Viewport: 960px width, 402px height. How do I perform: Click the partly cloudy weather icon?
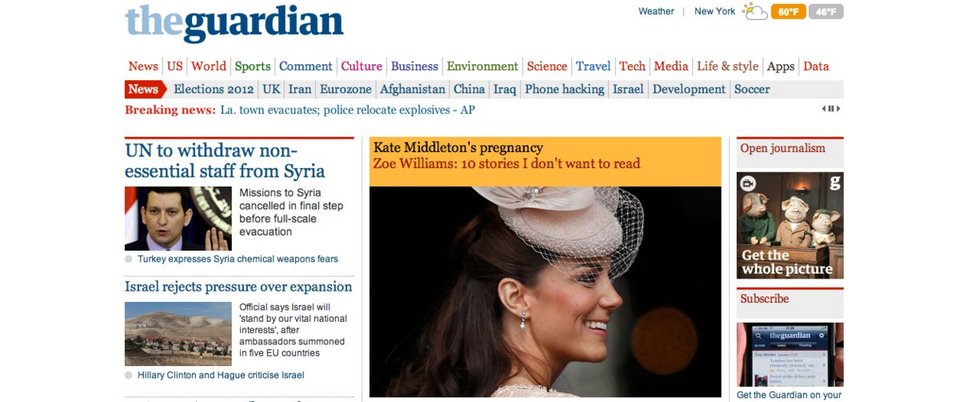click(x=755, y=11)
